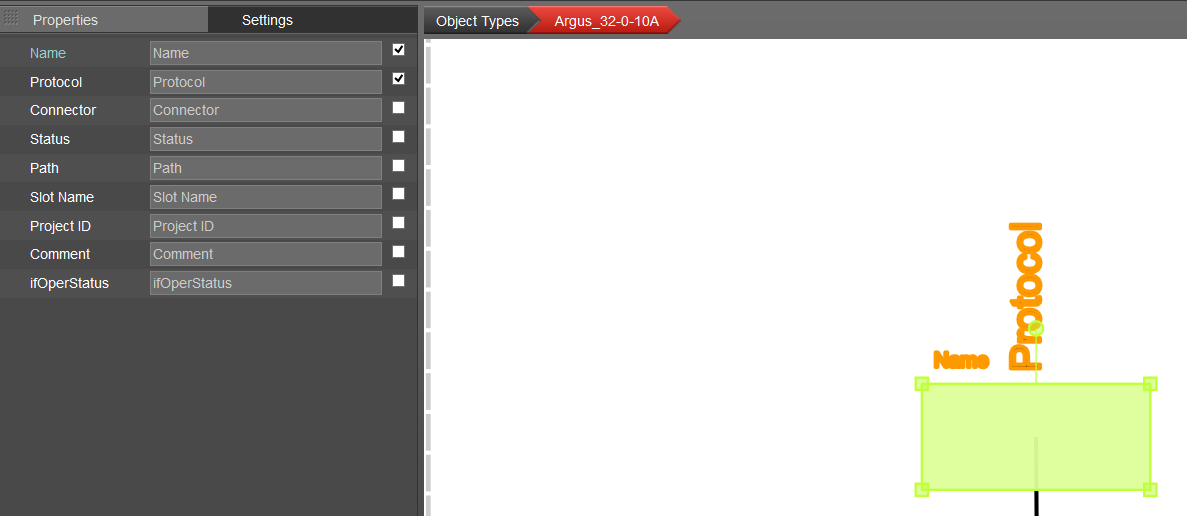Enable the Connector property checkbox
The width and height of the screenshot is (1187, 516).
399,108
